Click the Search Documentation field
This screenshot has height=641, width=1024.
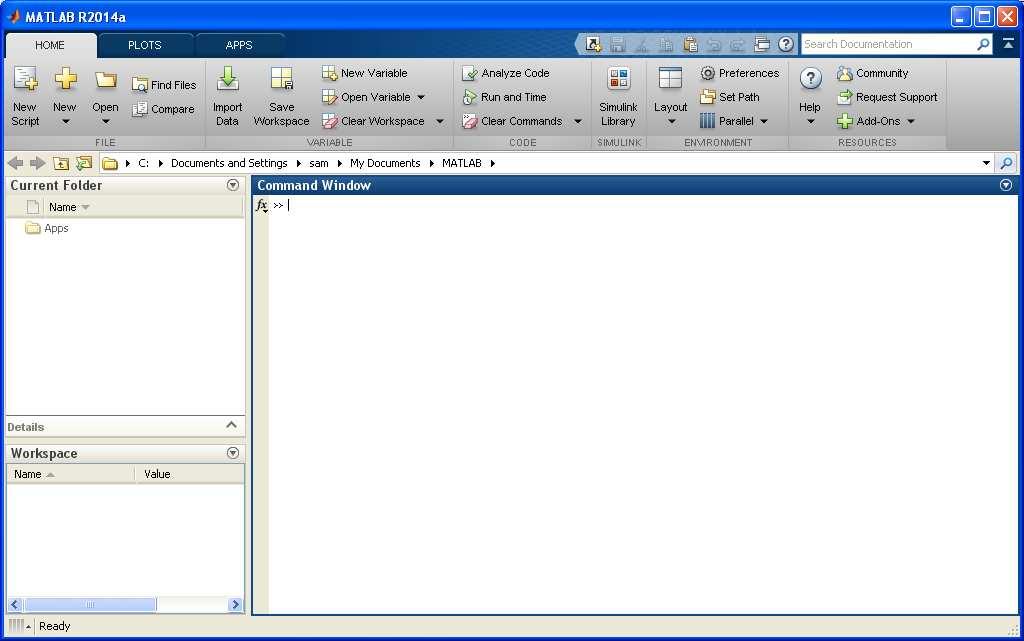coord(889,44)
